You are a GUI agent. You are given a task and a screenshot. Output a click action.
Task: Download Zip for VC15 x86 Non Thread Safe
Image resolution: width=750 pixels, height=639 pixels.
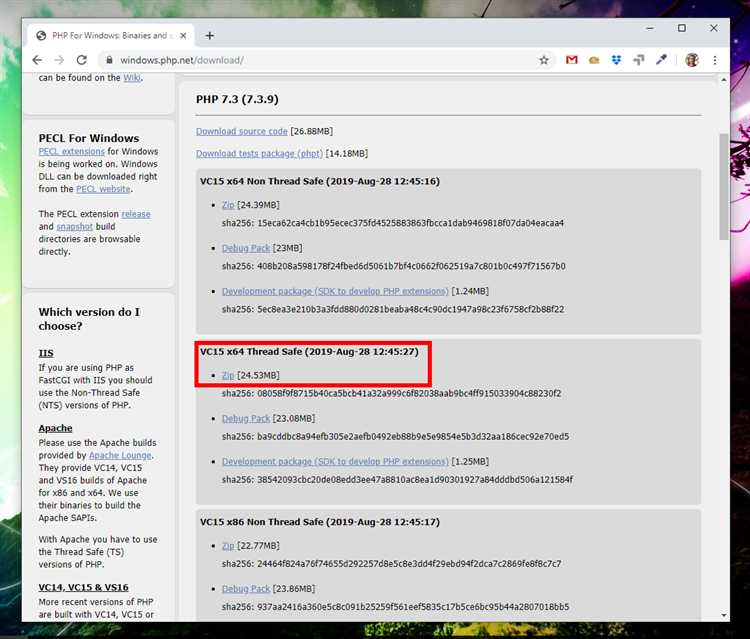coord(228,546)
